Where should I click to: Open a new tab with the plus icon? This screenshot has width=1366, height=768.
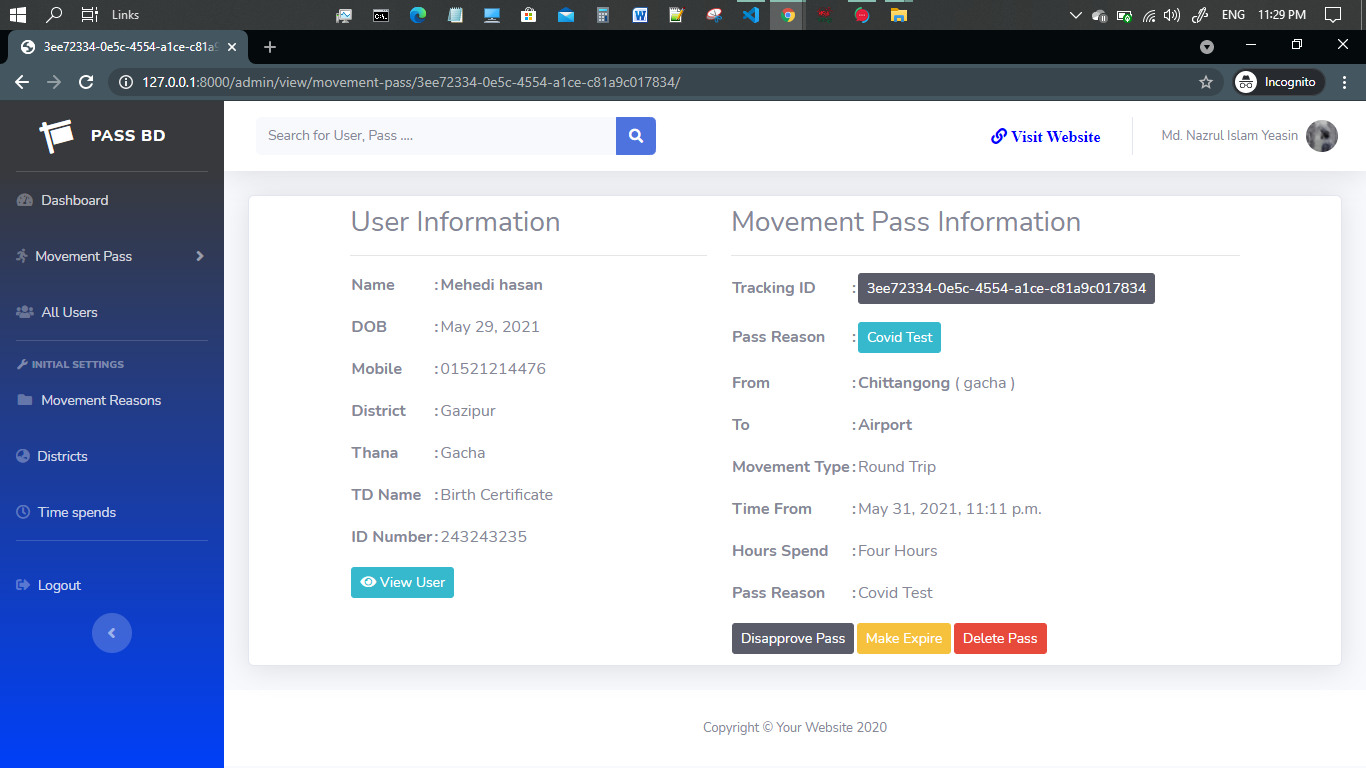270,47
